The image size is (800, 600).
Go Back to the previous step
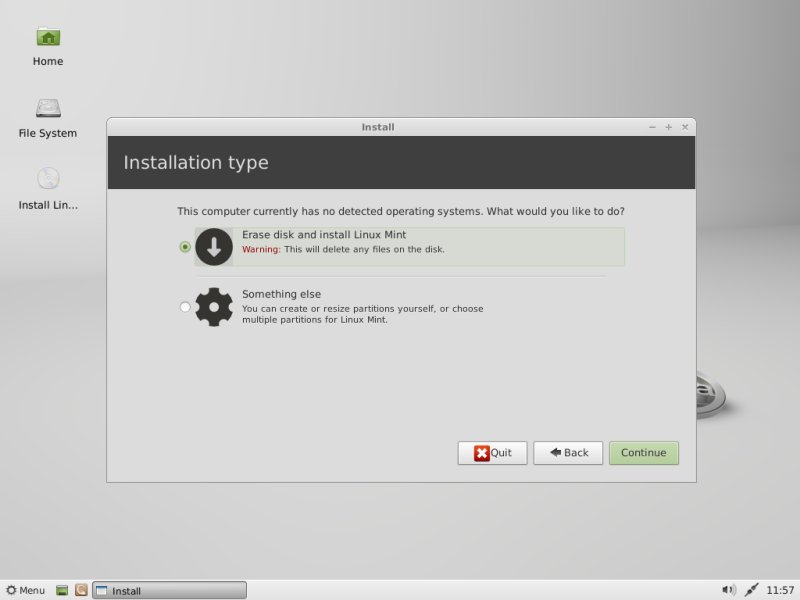coord(568,453)
